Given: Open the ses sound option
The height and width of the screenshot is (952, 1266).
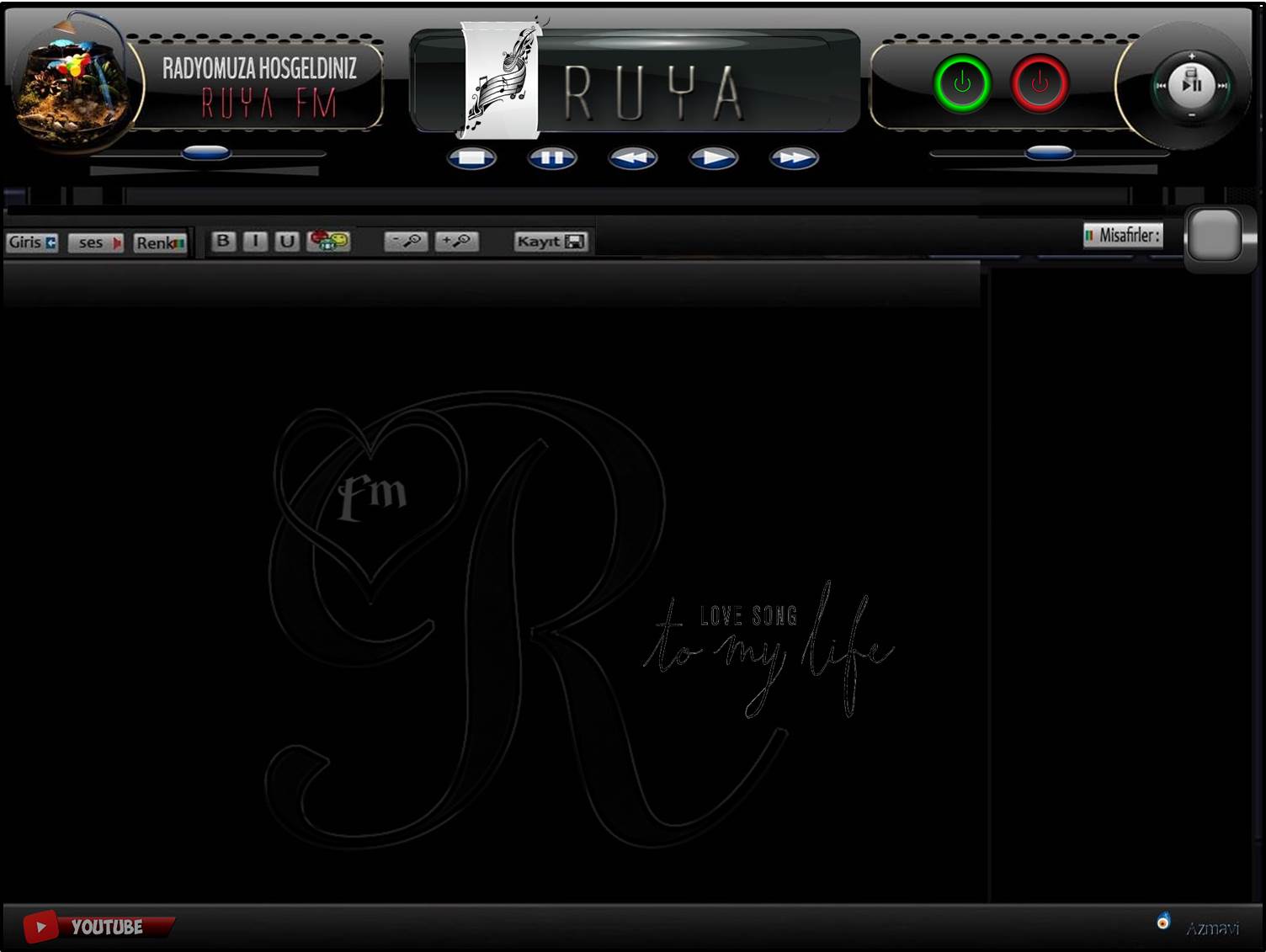Looking at the screenshot, I should tap(96, 242).
